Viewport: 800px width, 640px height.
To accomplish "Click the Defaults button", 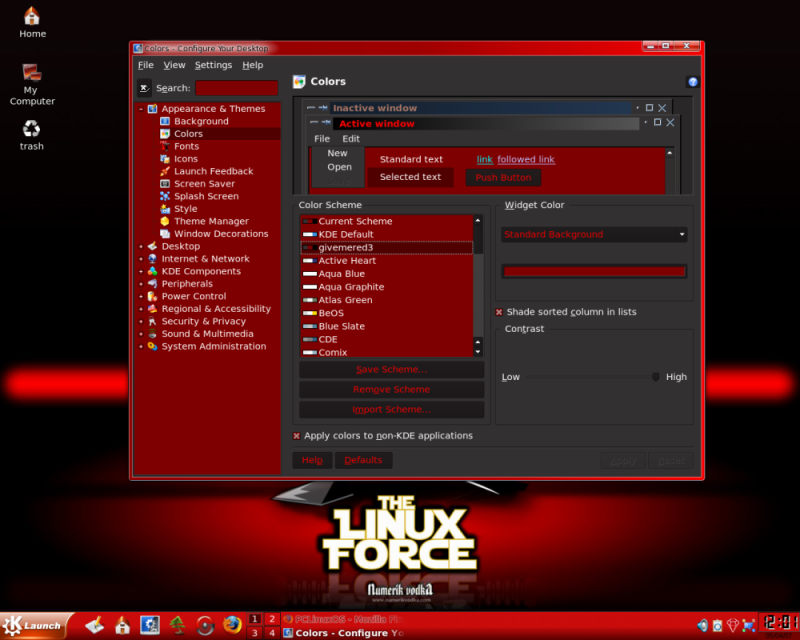I will coord(363,460).
